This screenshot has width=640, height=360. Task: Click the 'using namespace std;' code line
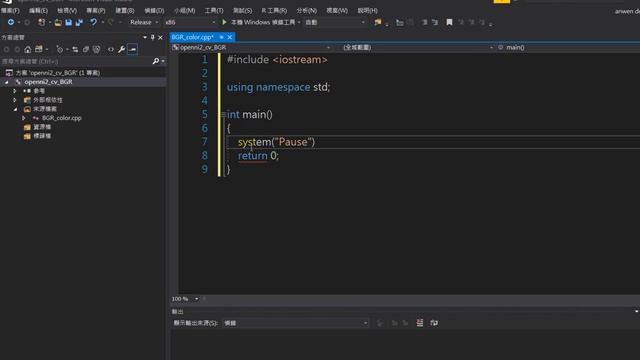pyautogui.click(x=278, y=87)
